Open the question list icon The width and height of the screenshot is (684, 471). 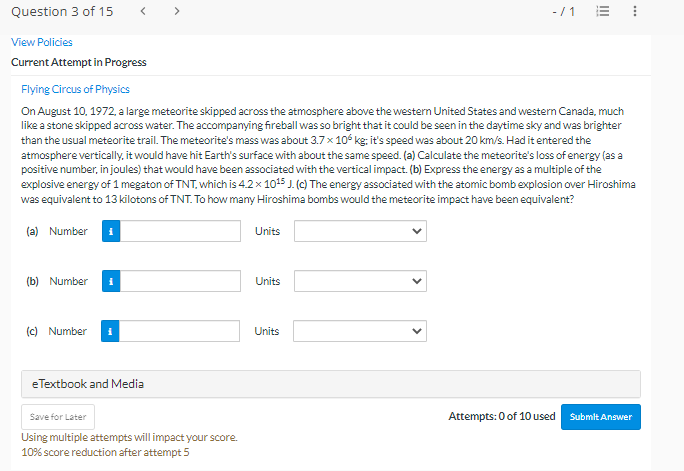pos(603,11)
